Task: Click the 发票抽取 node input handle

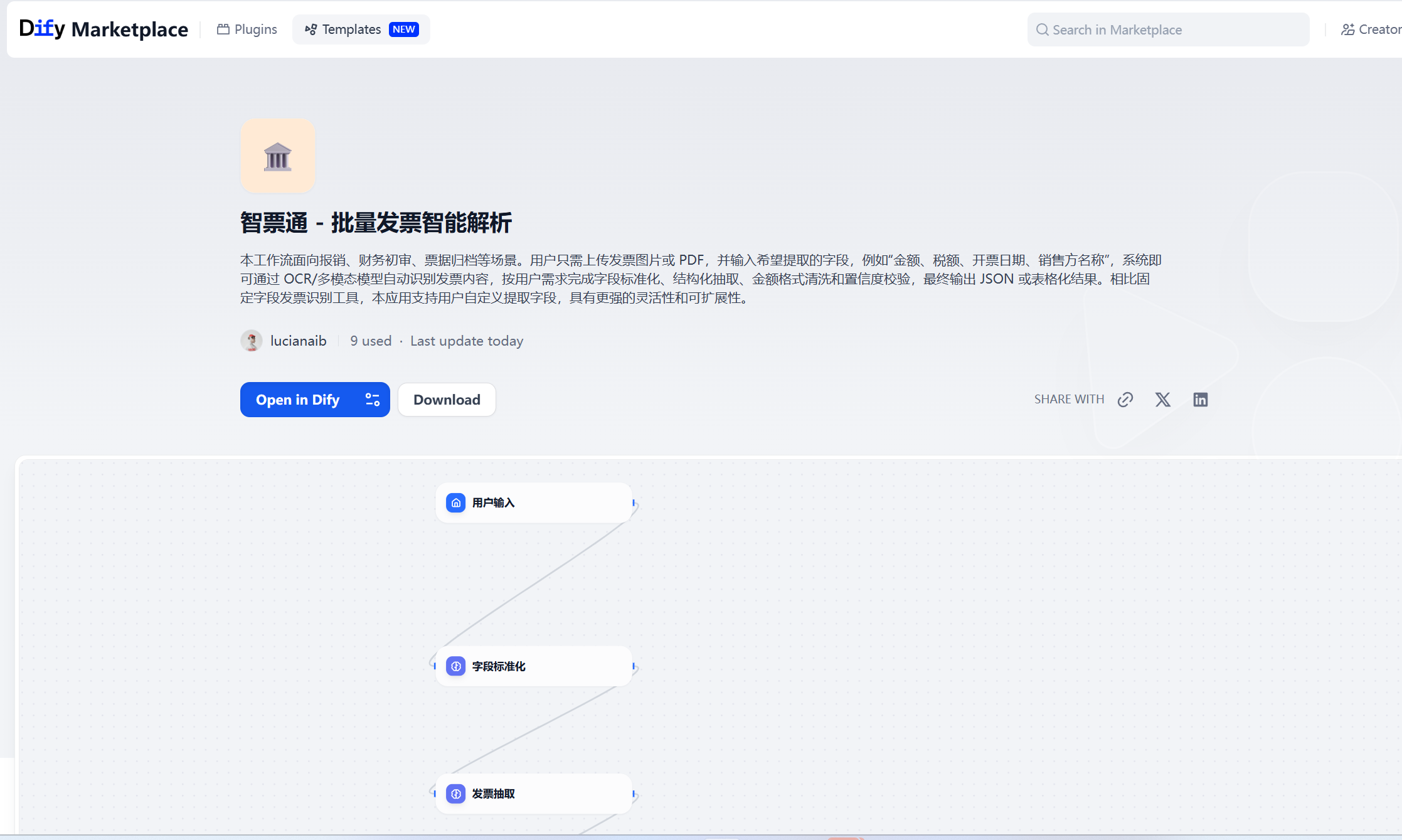Action: [x=434, y=794]
